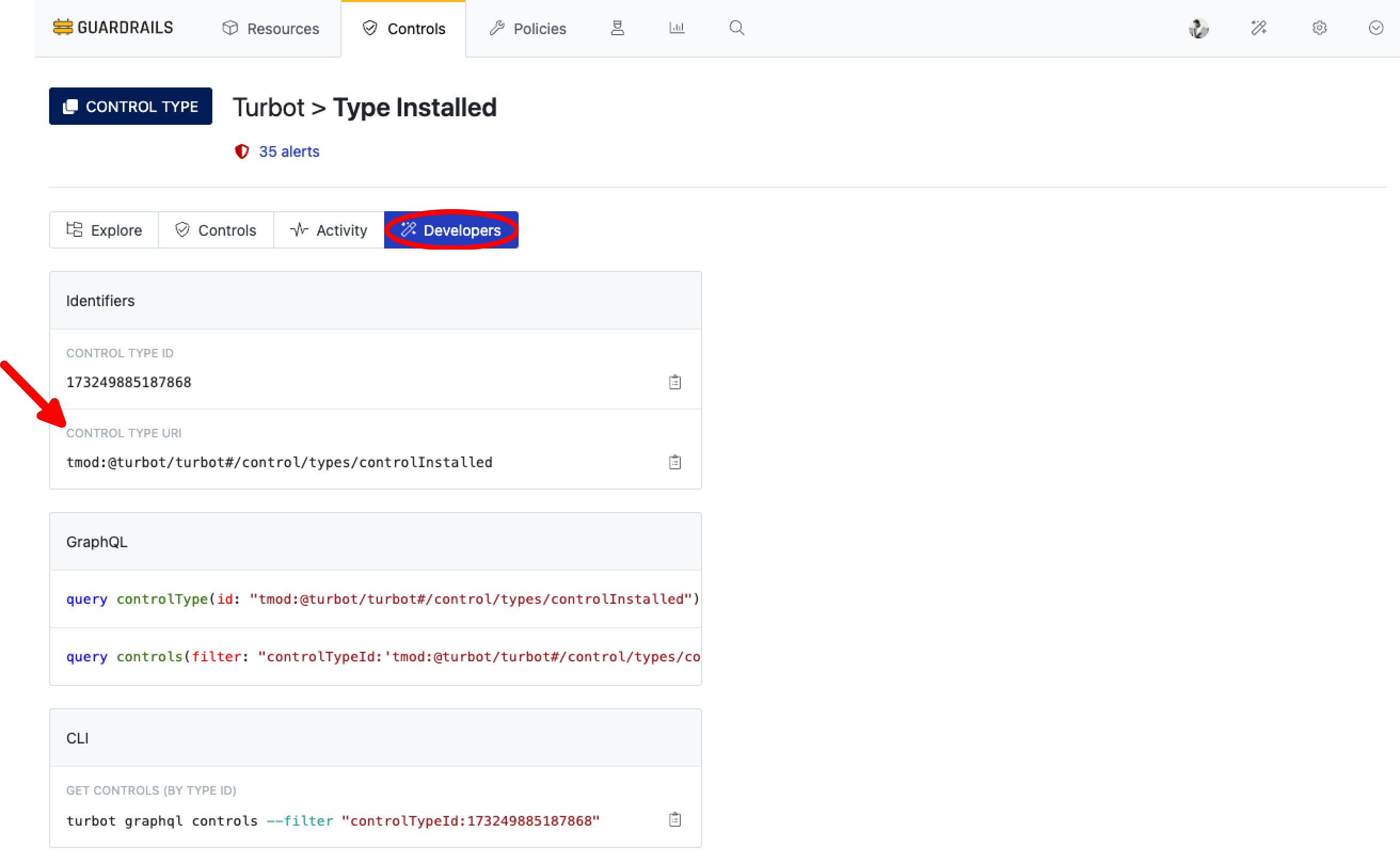Switch to the Activity sub-tab
The image size is (1400, 864).
pos(329,230)
